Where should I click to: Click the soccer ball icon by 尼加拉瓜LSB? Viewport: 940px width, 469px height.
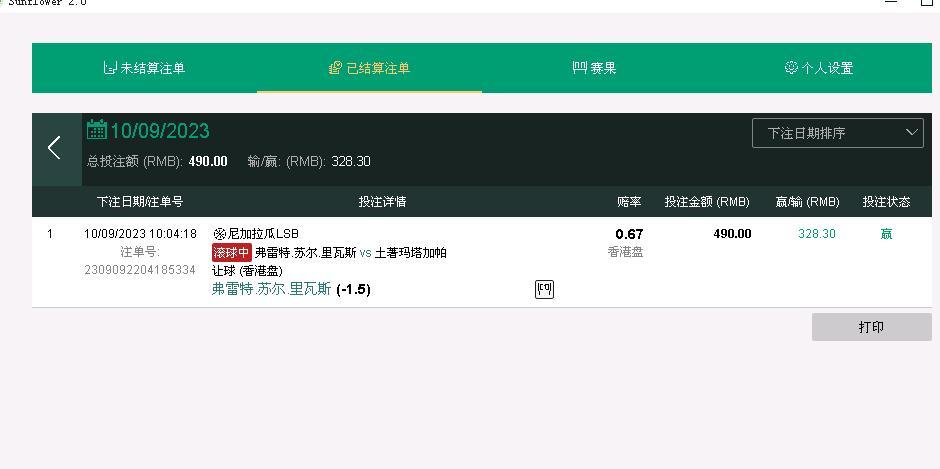pos(219,234)
